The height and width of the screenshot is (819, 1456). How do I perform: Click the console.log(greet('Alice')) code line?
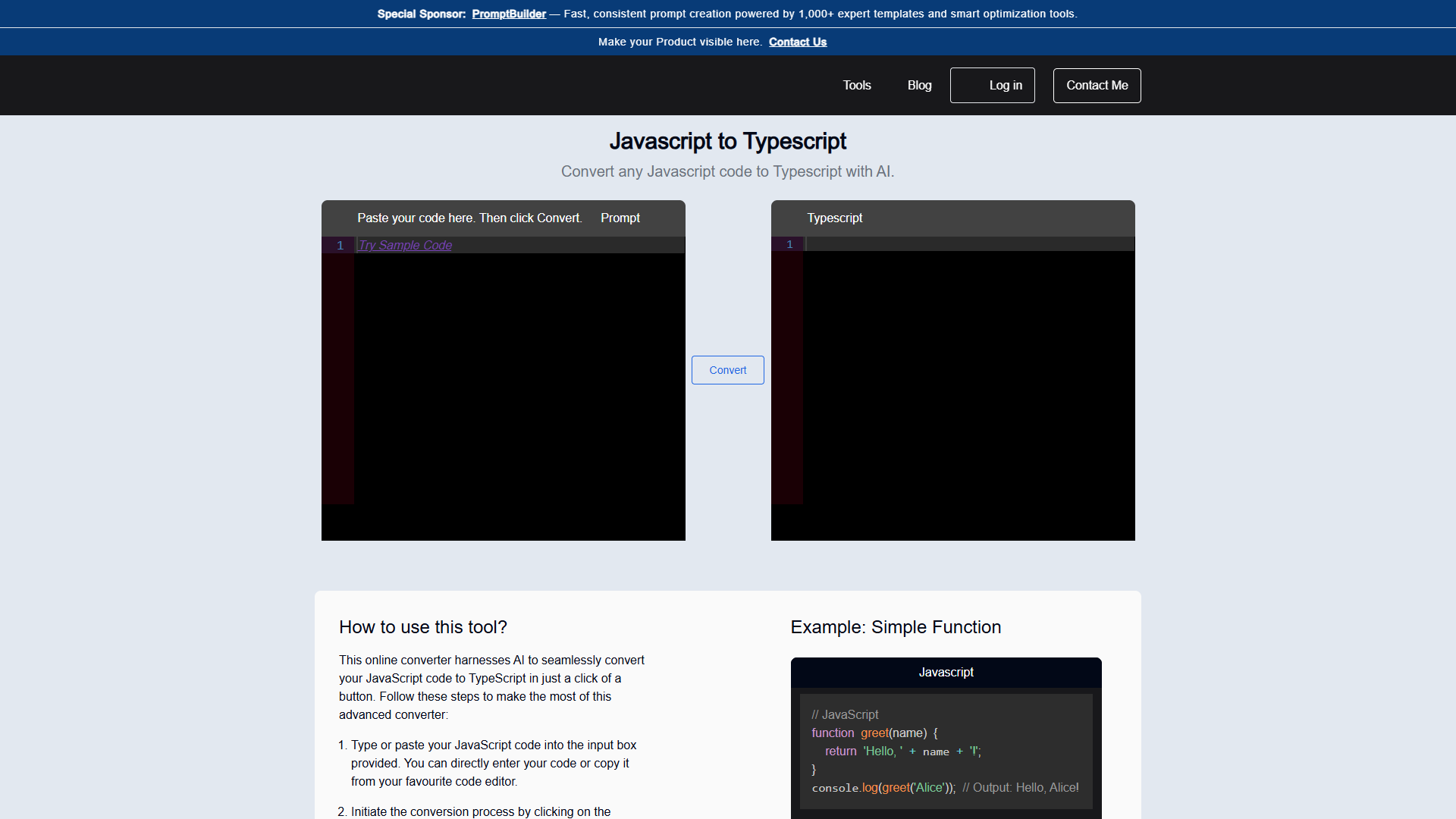pyautogui.click(x=945, y=787)
